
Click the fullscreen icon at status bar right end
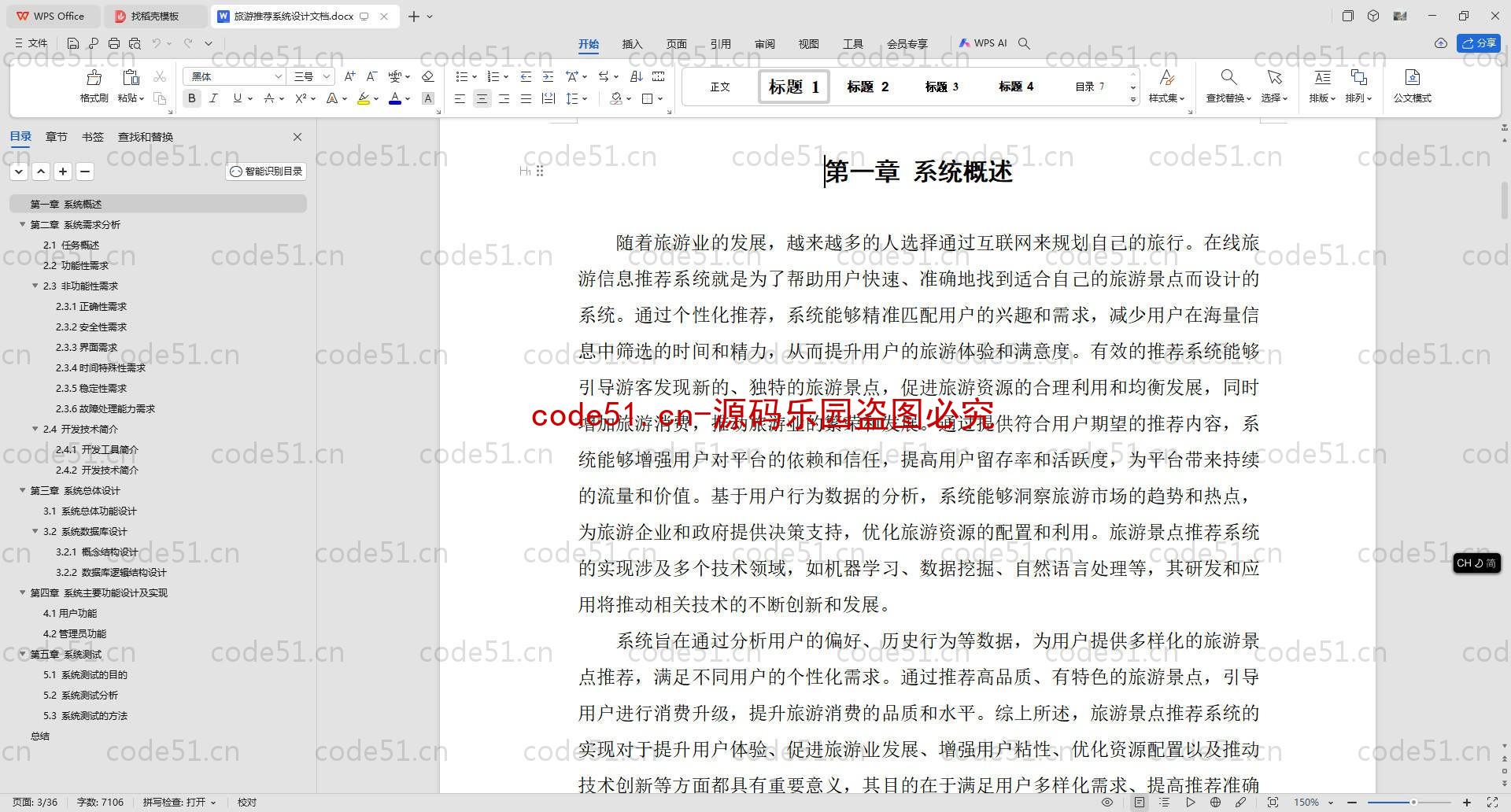coord(1491,803)
